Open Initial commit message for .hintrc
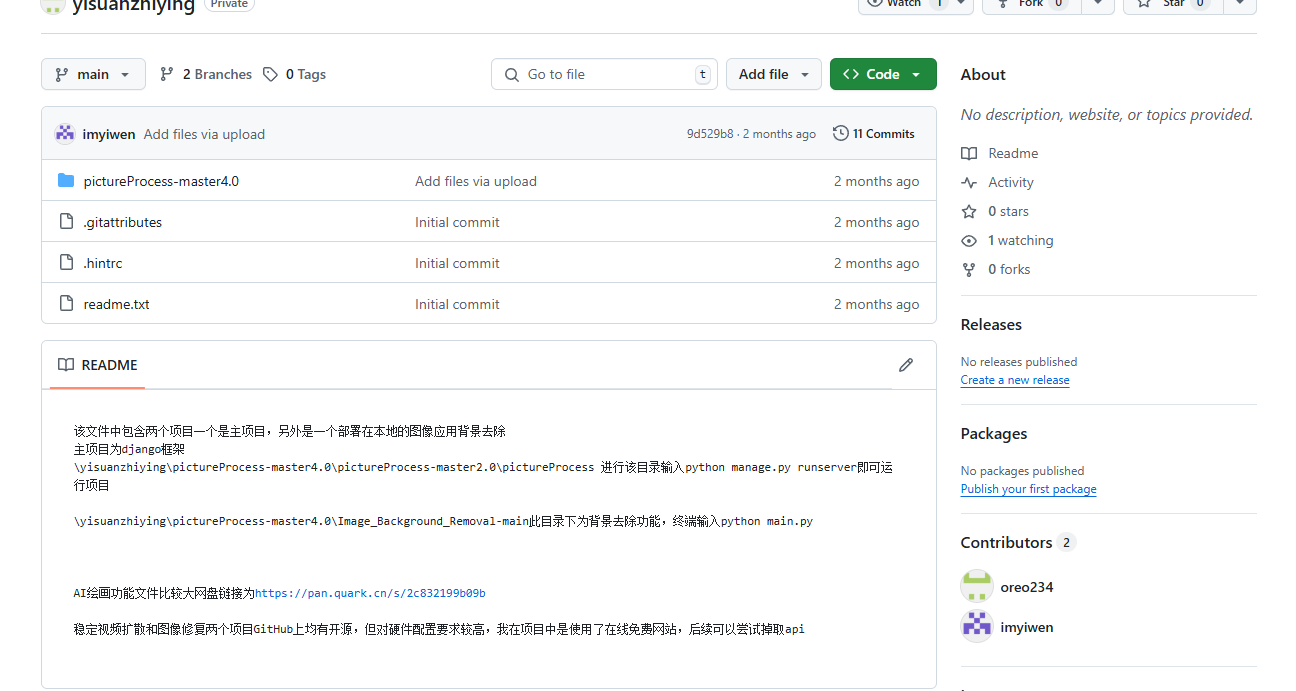The image size is (1296, 691). [x=457, y=263]
